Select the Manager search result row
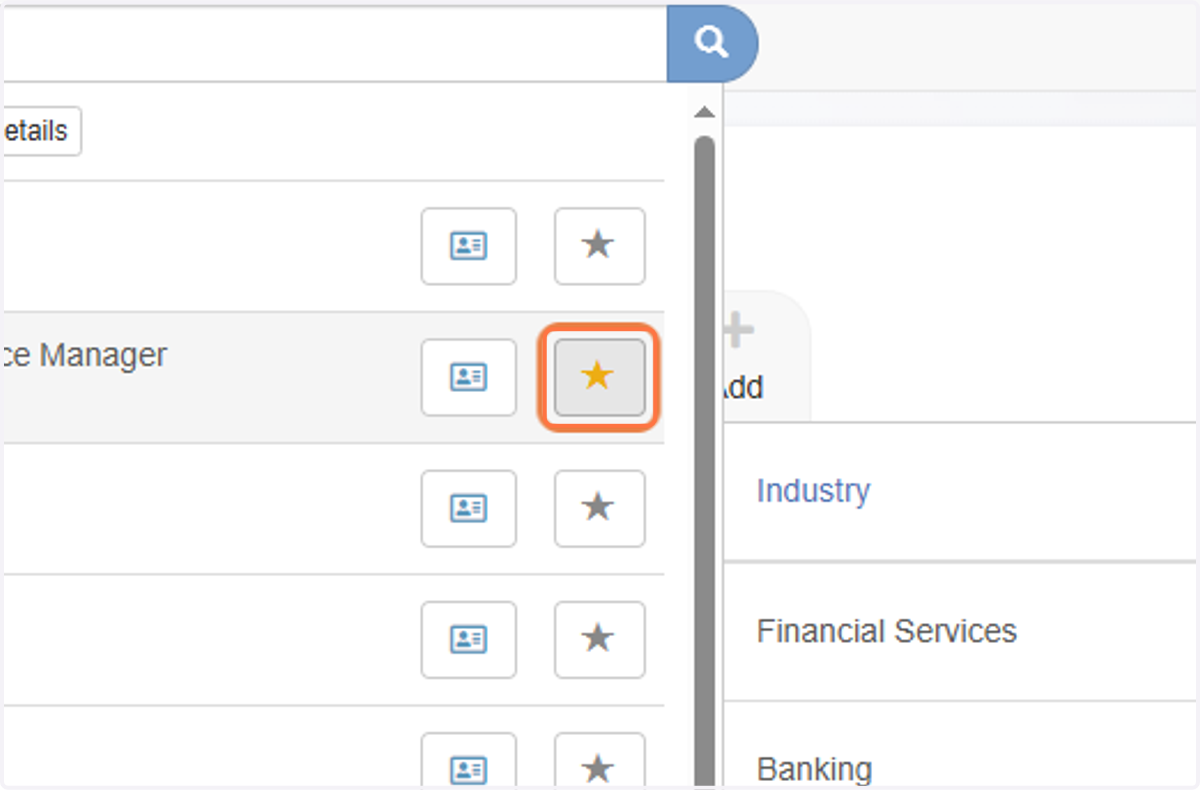 pos(332,377)
